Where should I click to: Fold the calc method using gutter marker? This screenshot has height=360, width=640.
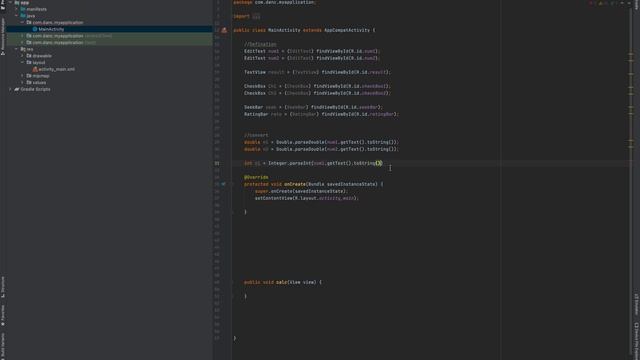pos(233,282)
